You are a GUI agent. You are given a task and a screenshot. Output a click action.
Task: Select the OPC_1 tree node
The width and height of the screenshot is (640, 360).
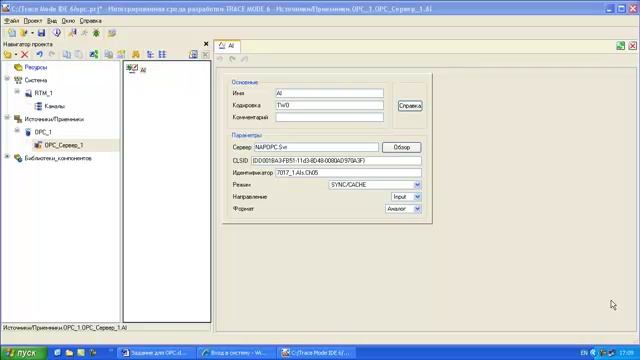[x=43, y=133]
